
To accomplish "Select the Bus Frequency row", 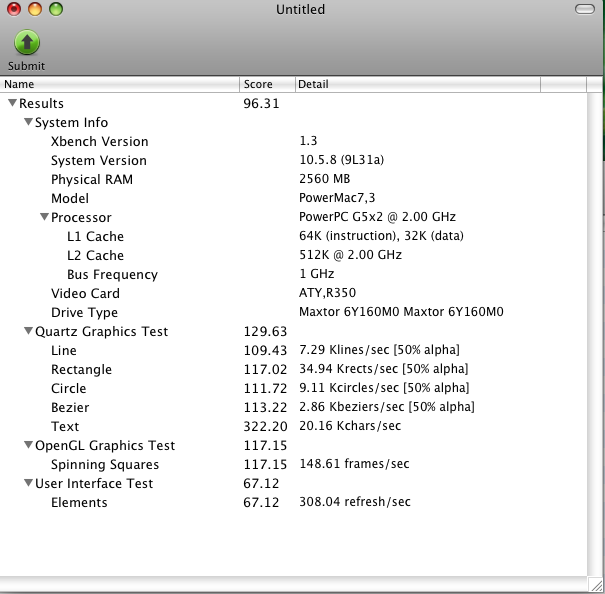I will pyautogui.click(x=293, y=274).
